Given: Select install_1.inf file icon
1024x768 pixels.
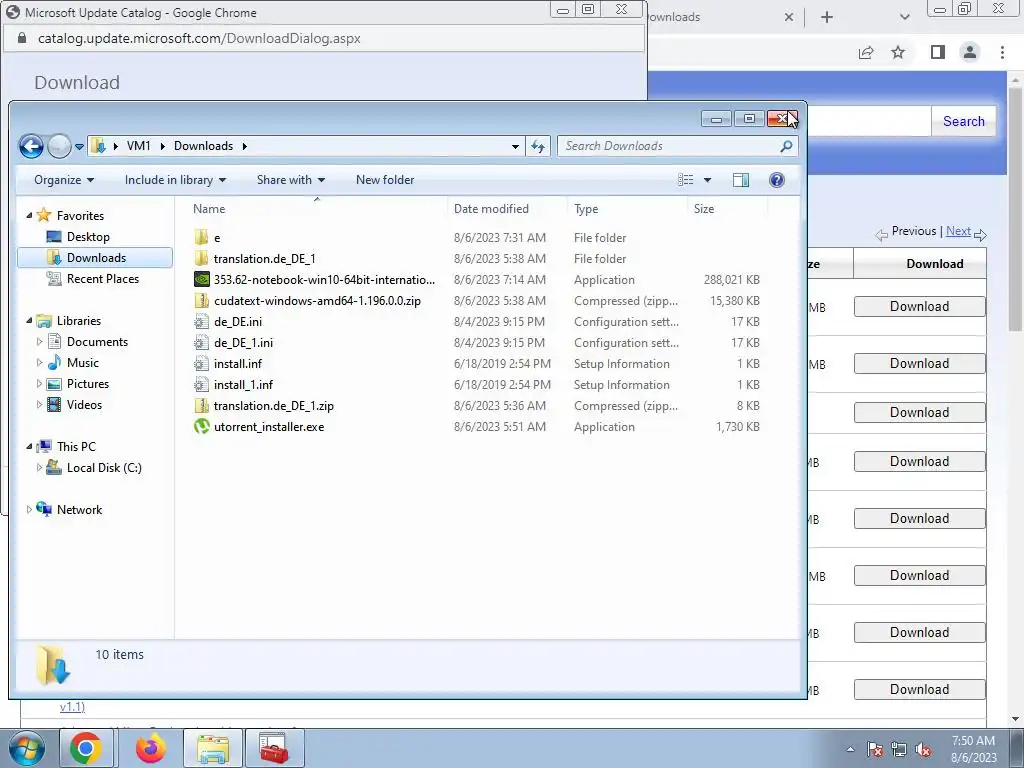Looking at the screenshot, I should tap(202, 385).
